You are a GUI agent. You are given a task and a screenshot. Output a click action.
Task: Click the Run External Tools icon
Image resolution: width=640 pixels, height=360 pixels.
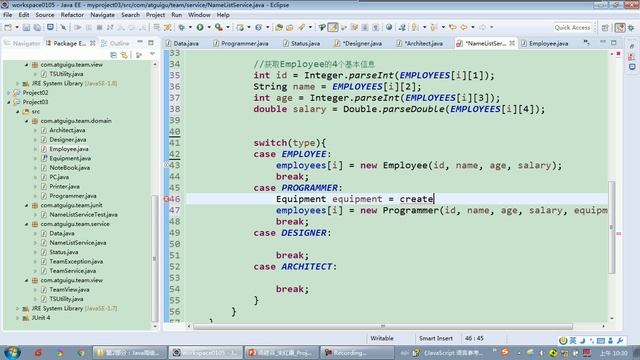click(x=219, y=27)
